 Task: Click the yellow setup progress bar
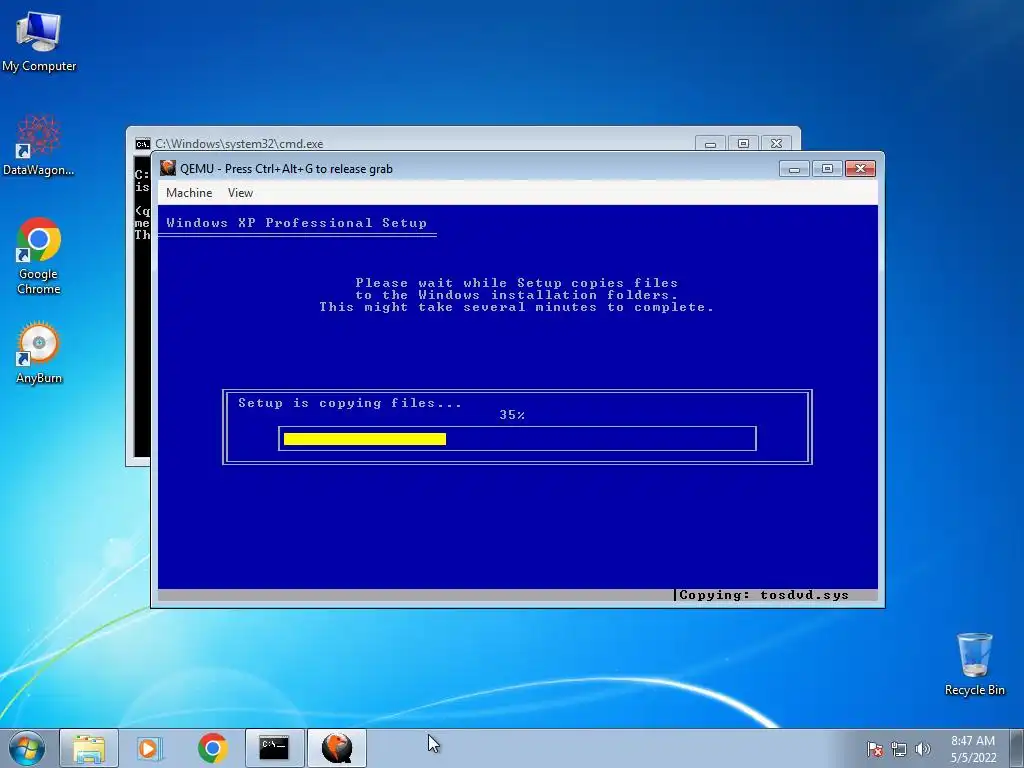(x=365, y=439)
